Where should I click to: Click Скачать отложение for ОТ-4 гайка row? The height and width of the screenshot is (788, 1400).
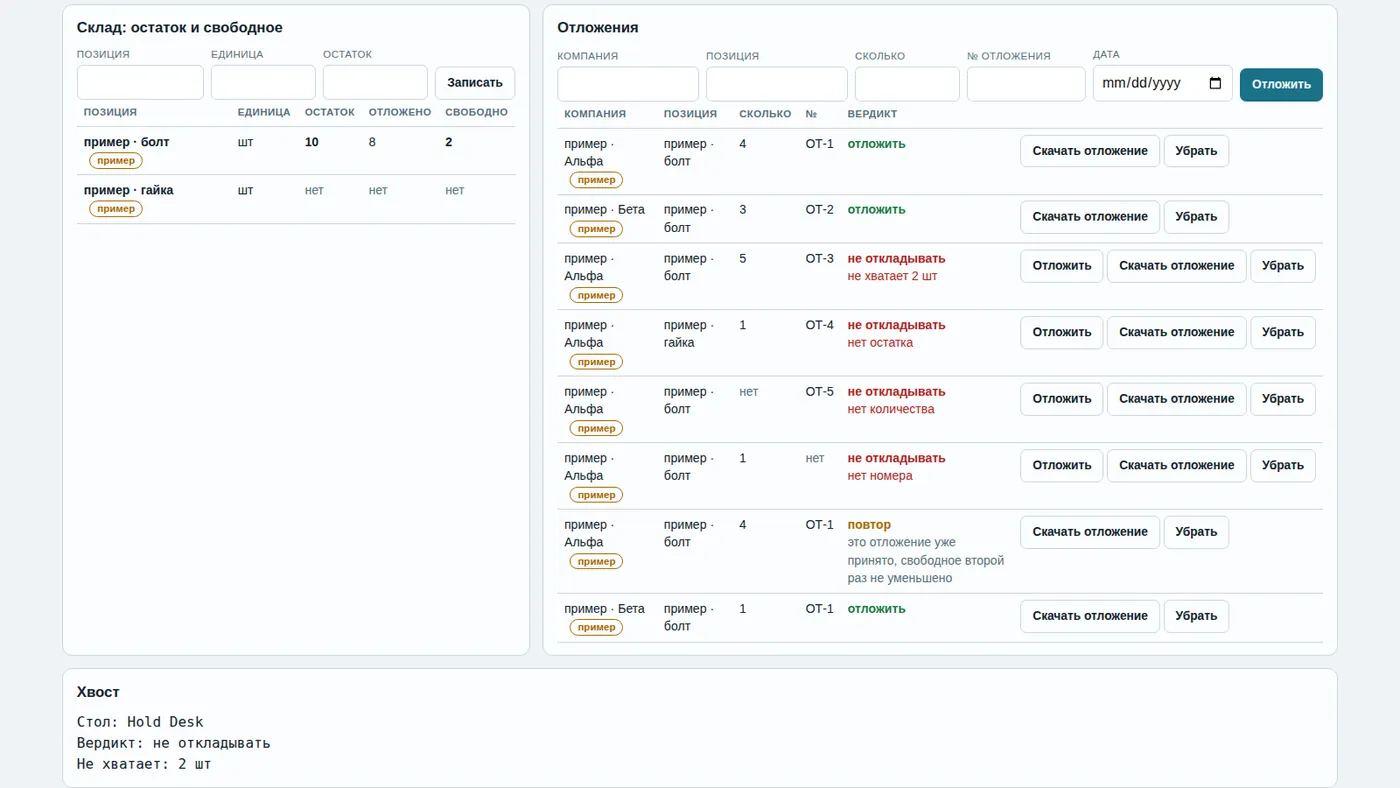(x=1177, y=333)
